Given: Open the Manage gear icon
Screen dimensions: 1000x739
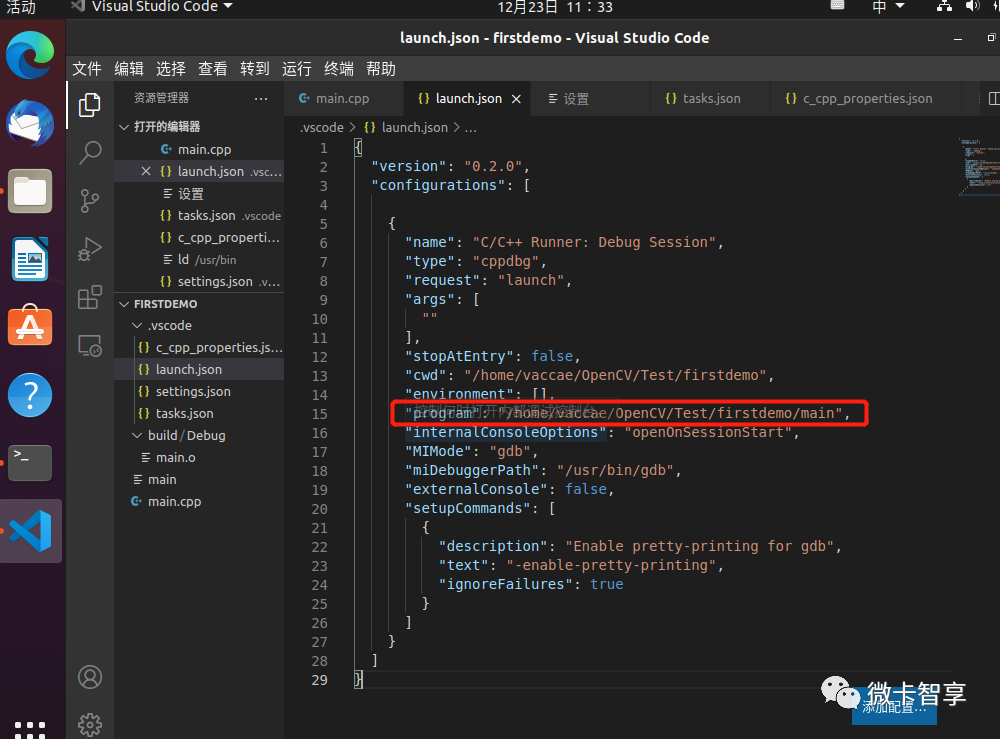Looking at the screenshot, I should (x=90, y=724).
